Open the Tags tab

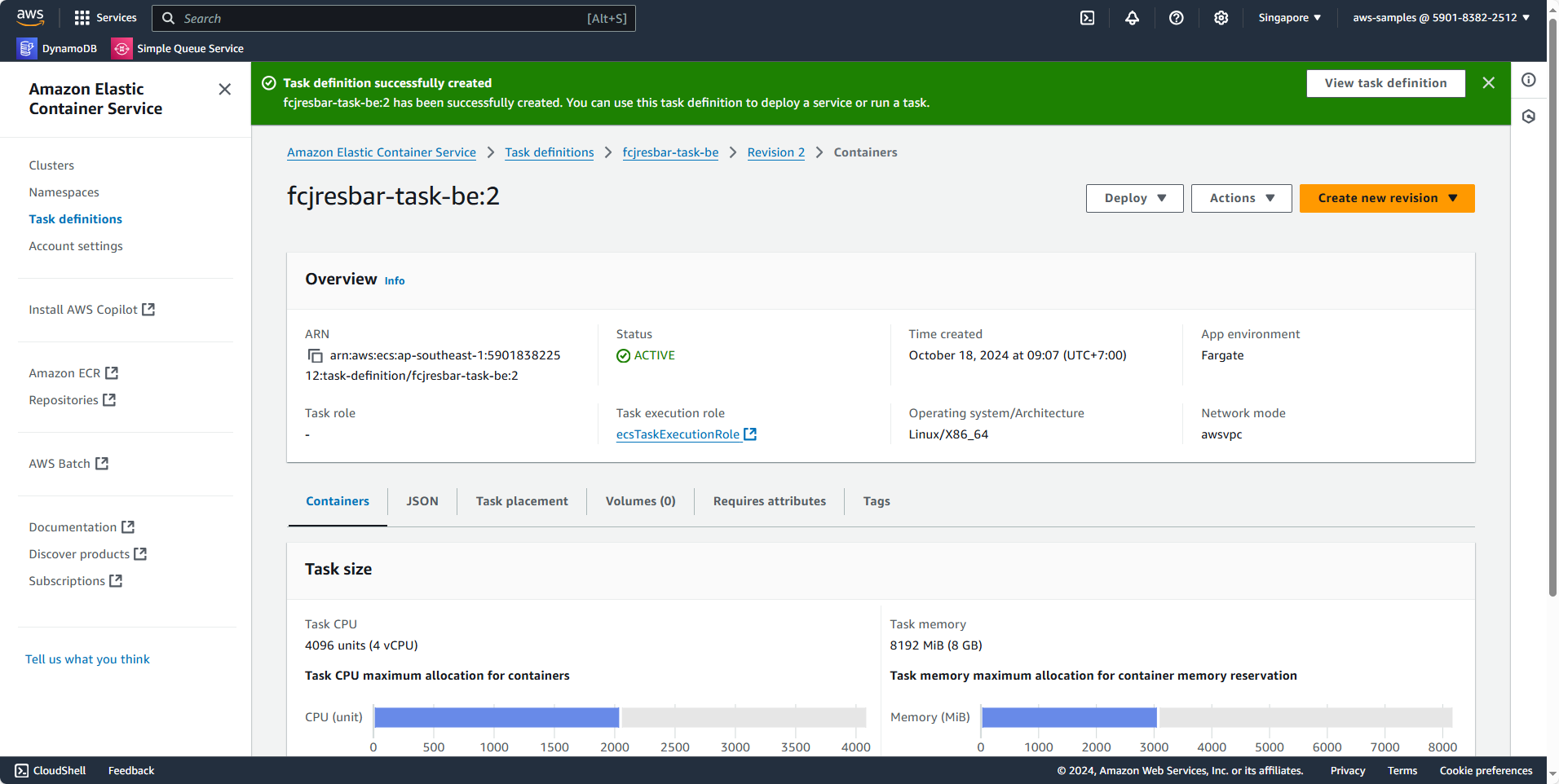[877, 501]
